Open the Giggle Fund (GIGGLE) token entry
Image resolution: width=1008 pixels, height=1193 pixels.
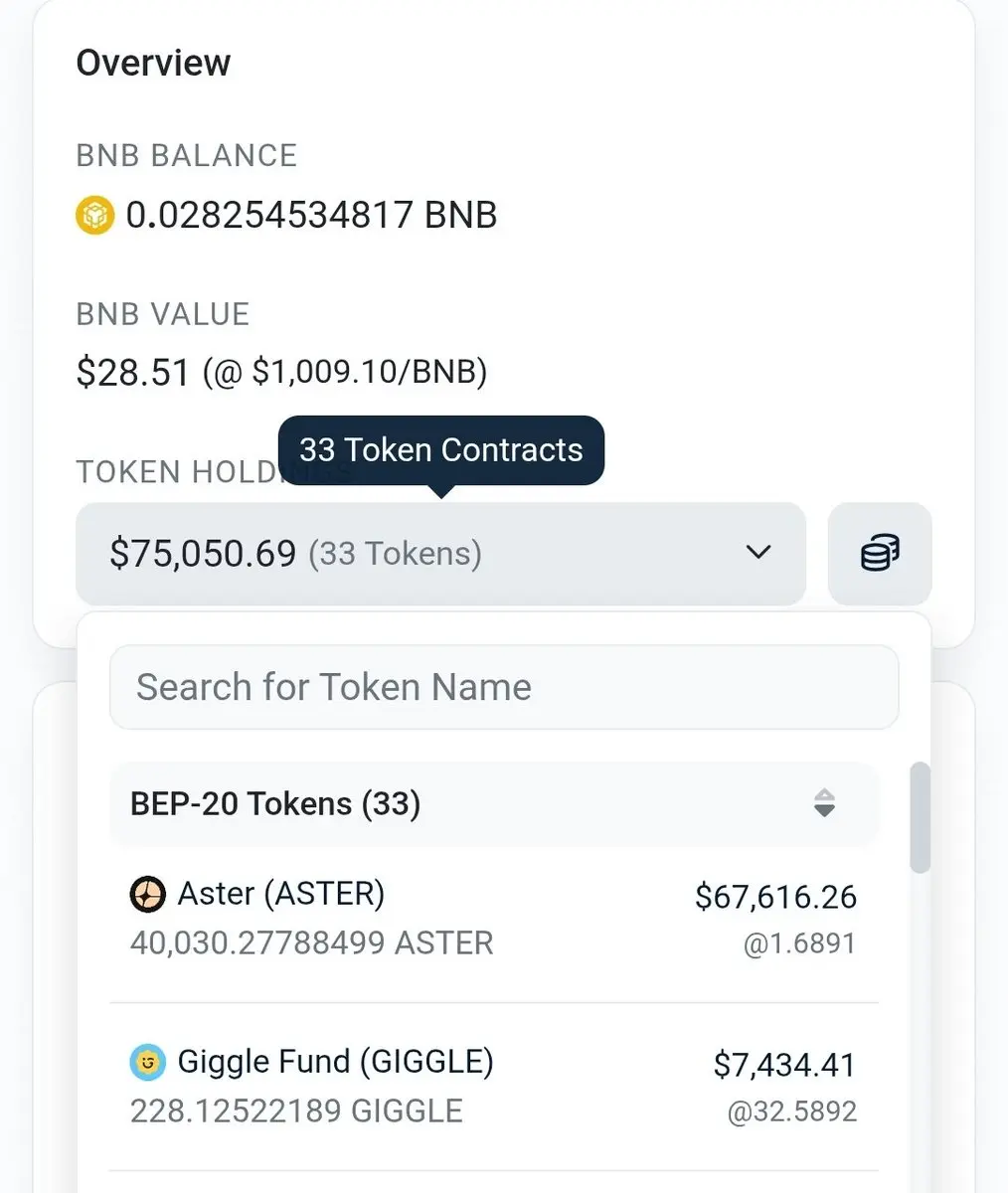pyautogui.click(x=494, y=1087)
